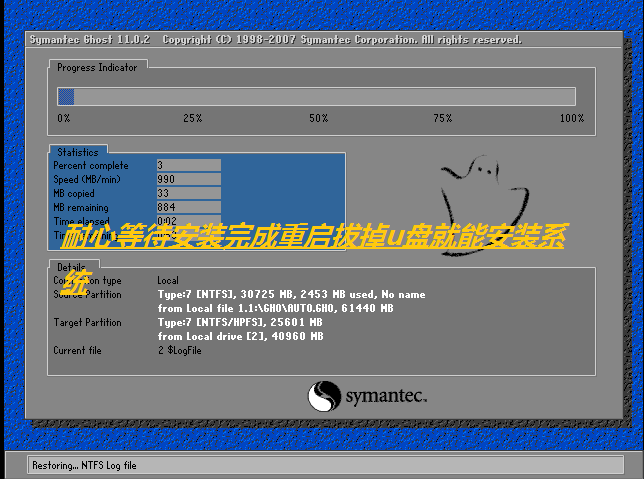
Task: Click the Symantec brand name text
Action: click(x=387, y=397)
